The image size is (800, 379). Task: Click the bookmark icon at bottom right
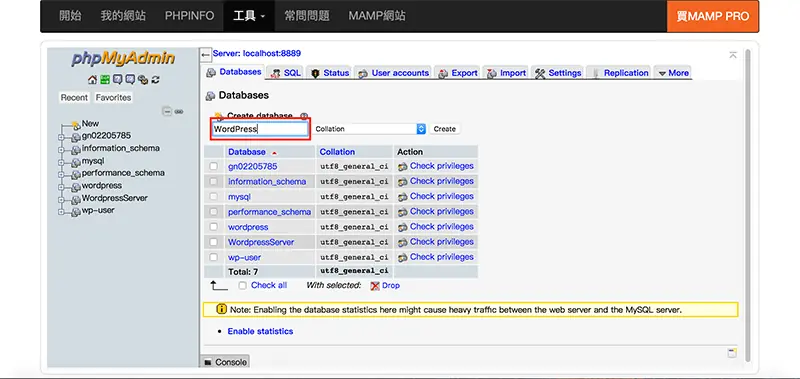(x=732, y=352)
